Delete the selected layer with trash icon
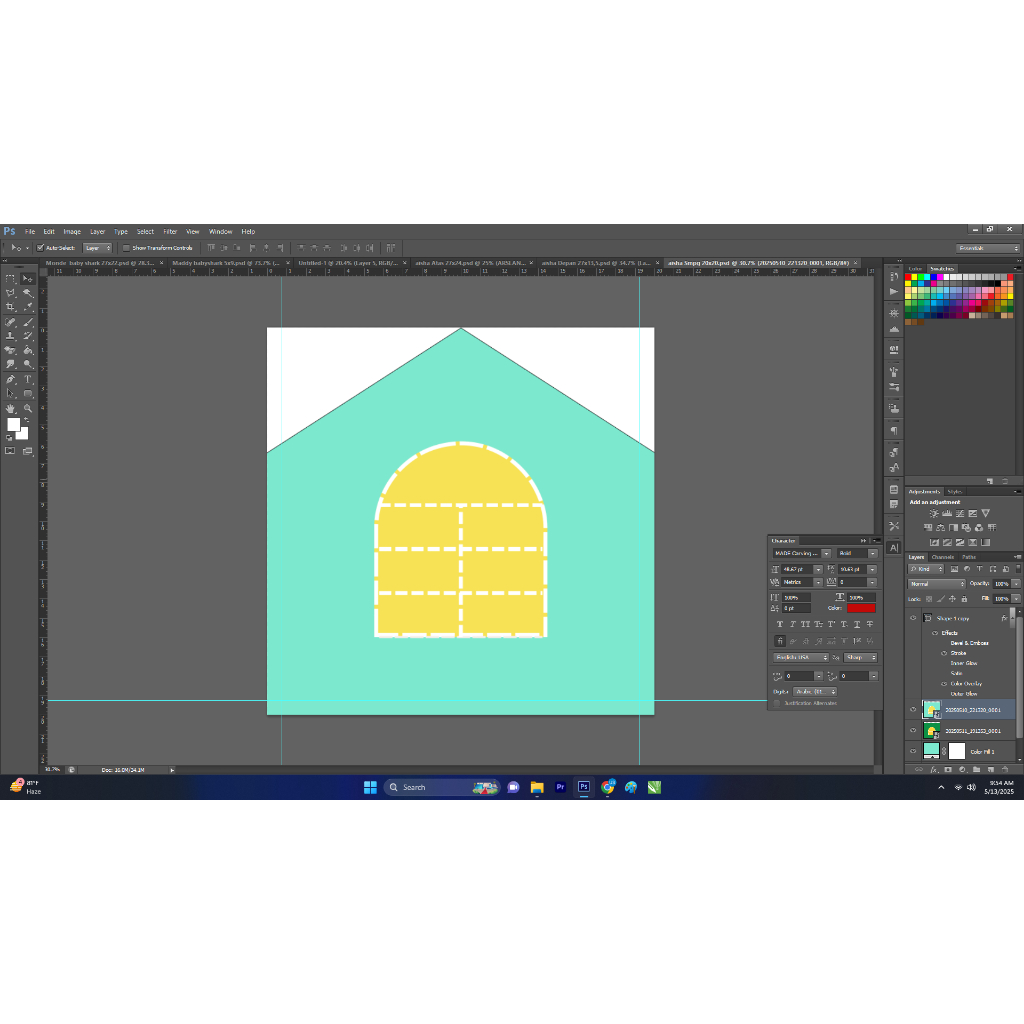Image resolution: width=1024 pixels, height=1024 pixels. click(1005, 770)
